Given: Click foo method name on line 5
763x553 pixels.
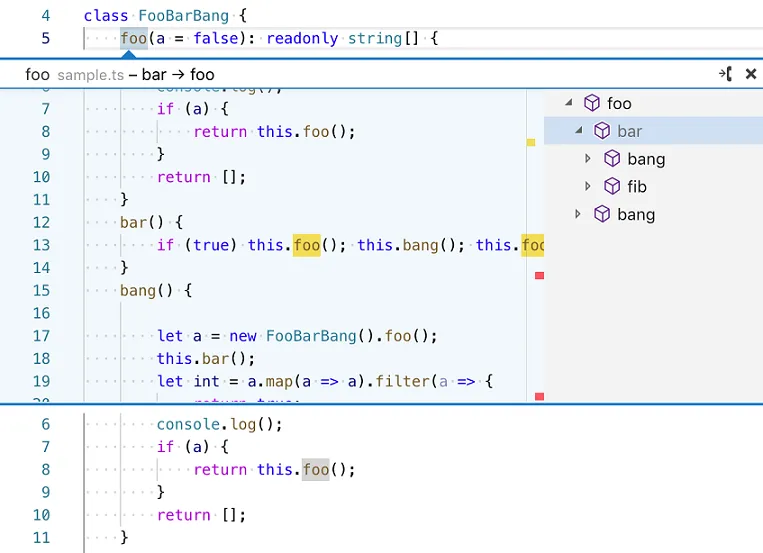Looking at the screenshot, I should [134, 38].
